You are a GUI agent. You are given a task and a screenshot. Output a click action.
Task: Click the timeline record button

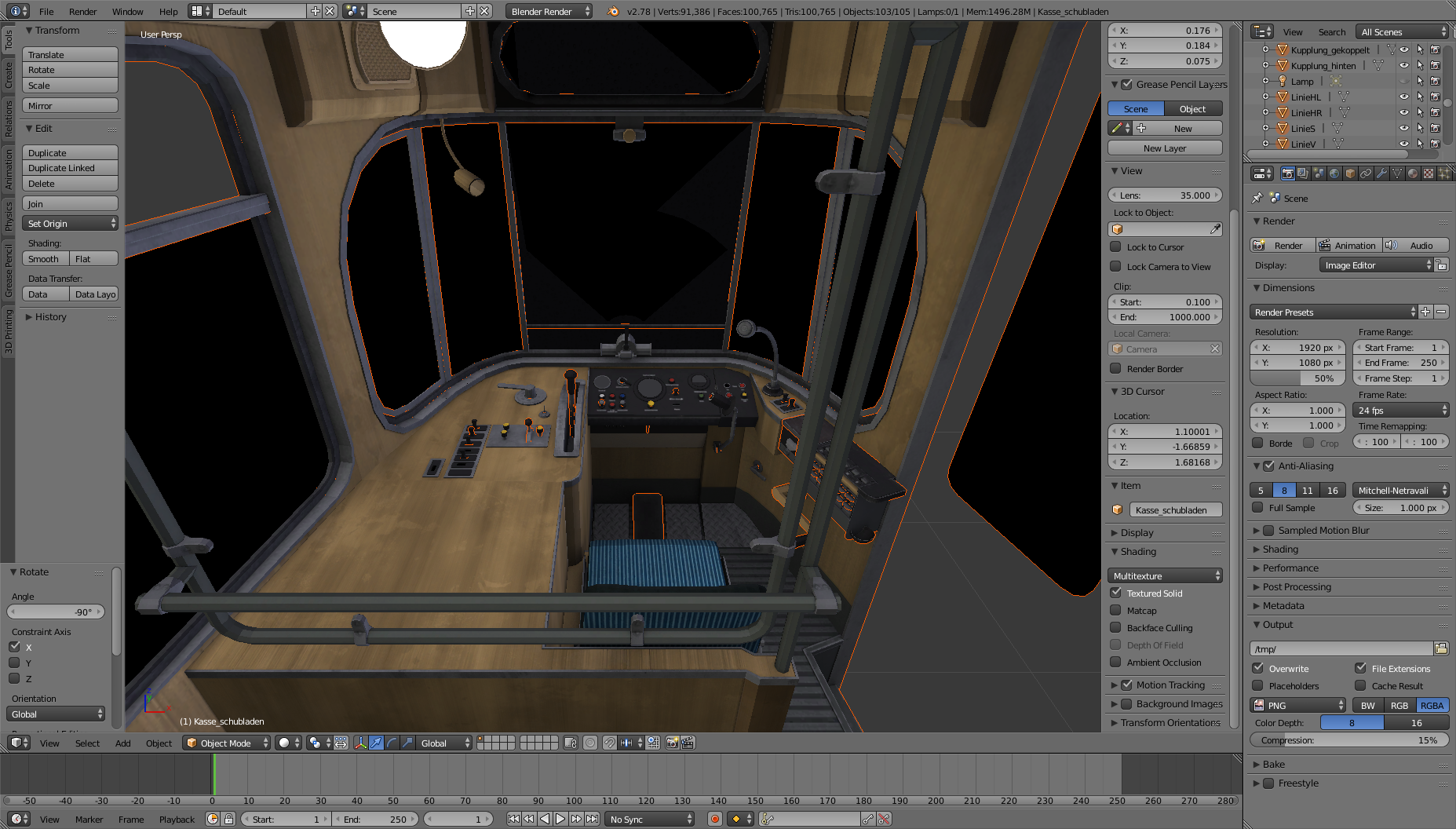point(714,819)
